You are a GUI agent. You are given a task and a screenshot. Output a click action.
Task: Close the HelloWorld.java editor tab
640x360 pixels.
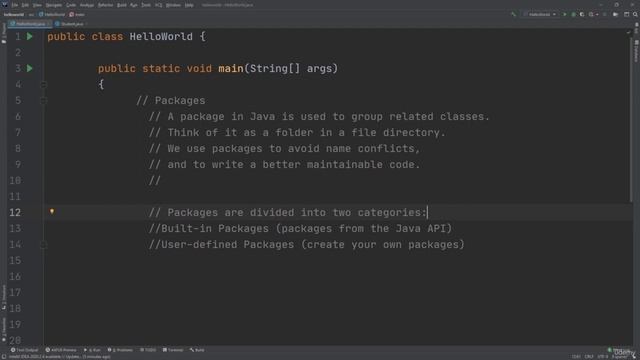pos(49,24)
